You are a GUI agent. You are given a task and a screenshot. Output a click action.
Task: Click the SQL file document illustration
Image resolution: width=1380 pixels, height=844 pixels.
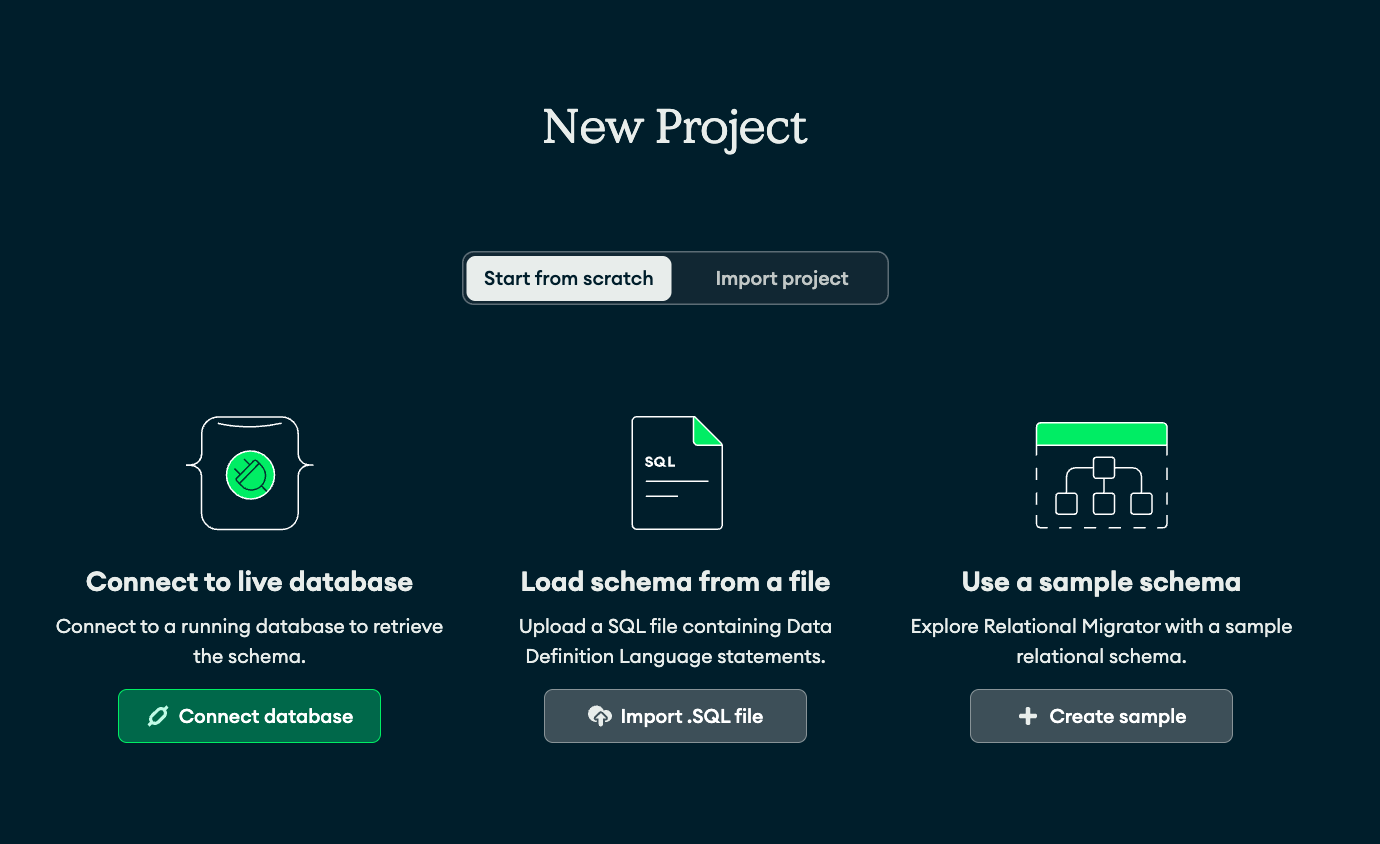point(676,473)
